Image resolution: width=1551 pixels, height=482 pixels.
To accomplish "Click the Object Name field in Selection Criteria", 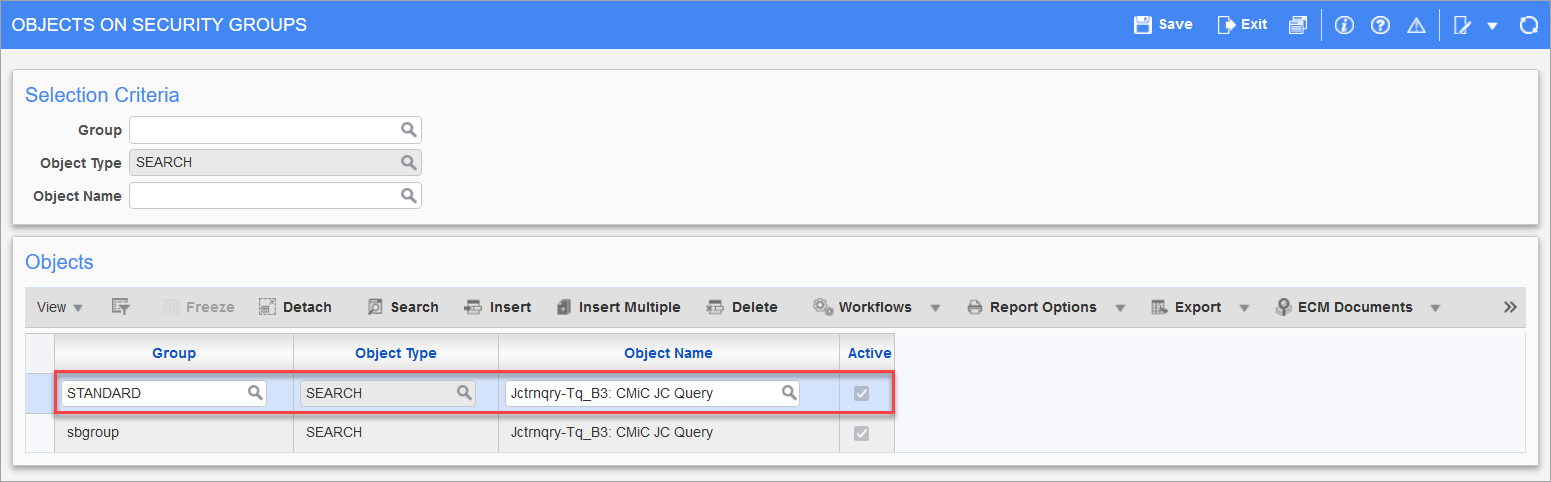I will [264, 196].
